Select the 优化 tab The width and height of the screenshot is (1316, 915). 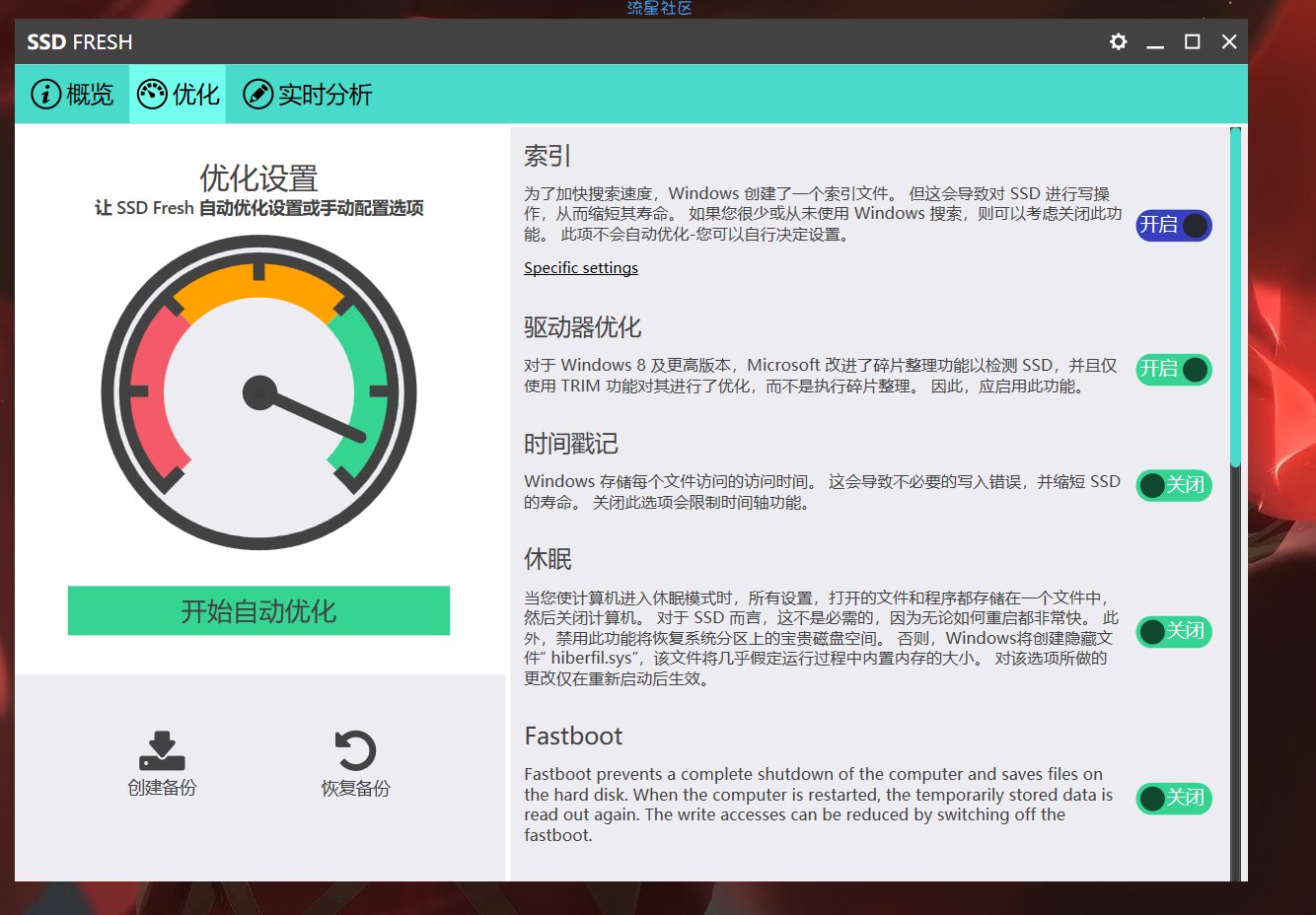[x=178, y=95]
